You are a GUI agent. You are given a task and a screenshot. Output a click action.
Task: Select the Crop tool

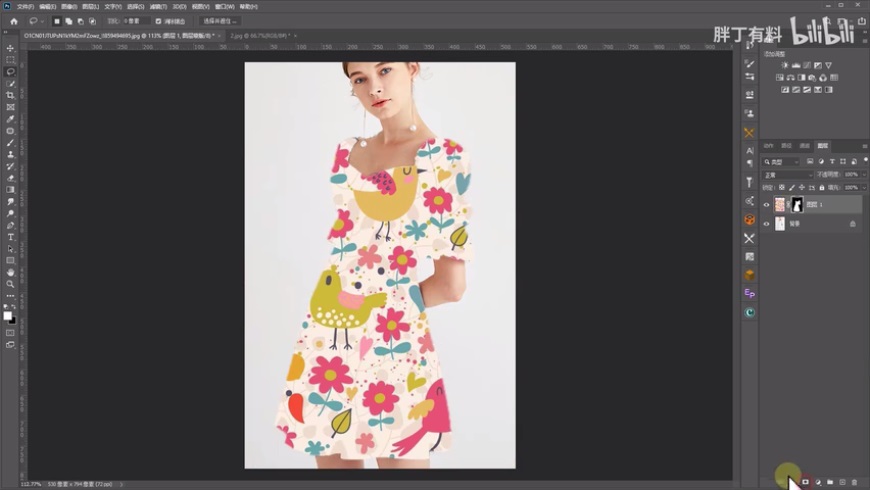[x=10, y=95]
